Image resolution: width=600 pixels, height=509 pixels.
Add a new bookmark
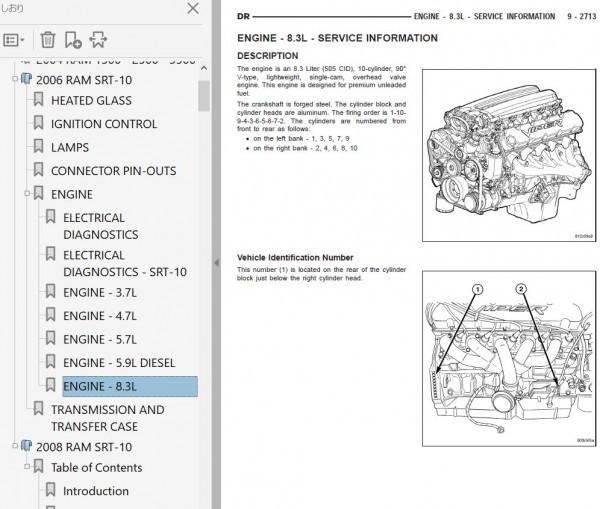(73, 40)
